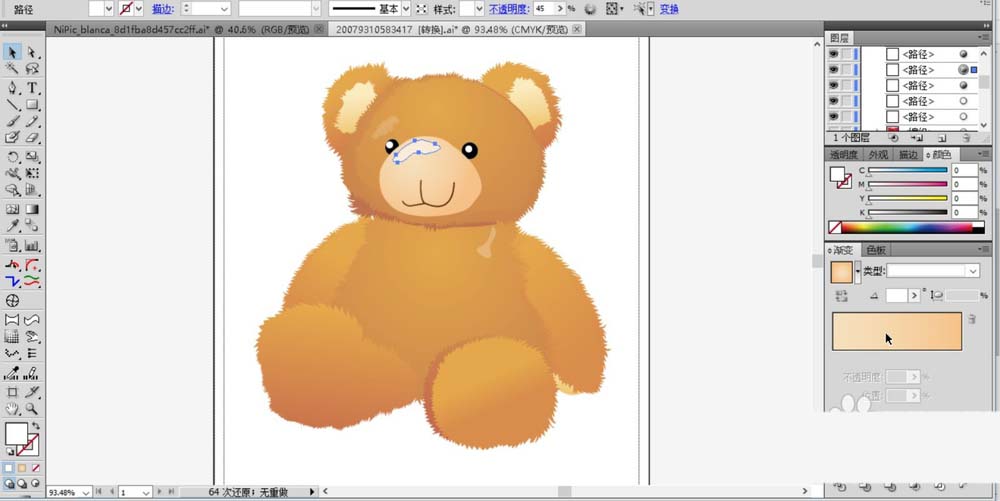Toggle lock box of first 路径 row
This screenshot has height=501, width=1000.
(x=846, y=54)
